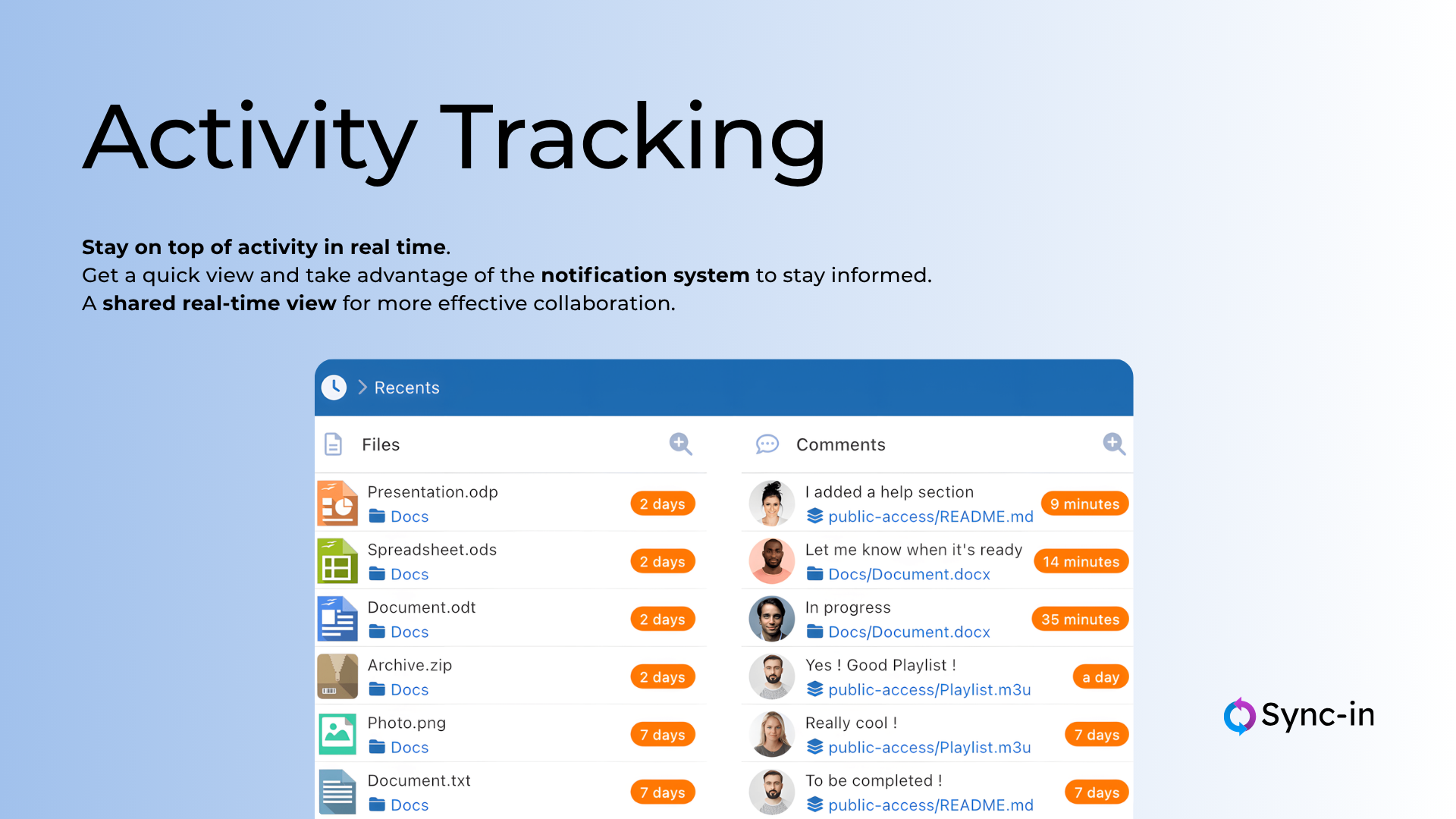Click the Comments speech bubble icon
Image resolution: width=1456 pixels, height=819 pixels.
pos(767,444)
